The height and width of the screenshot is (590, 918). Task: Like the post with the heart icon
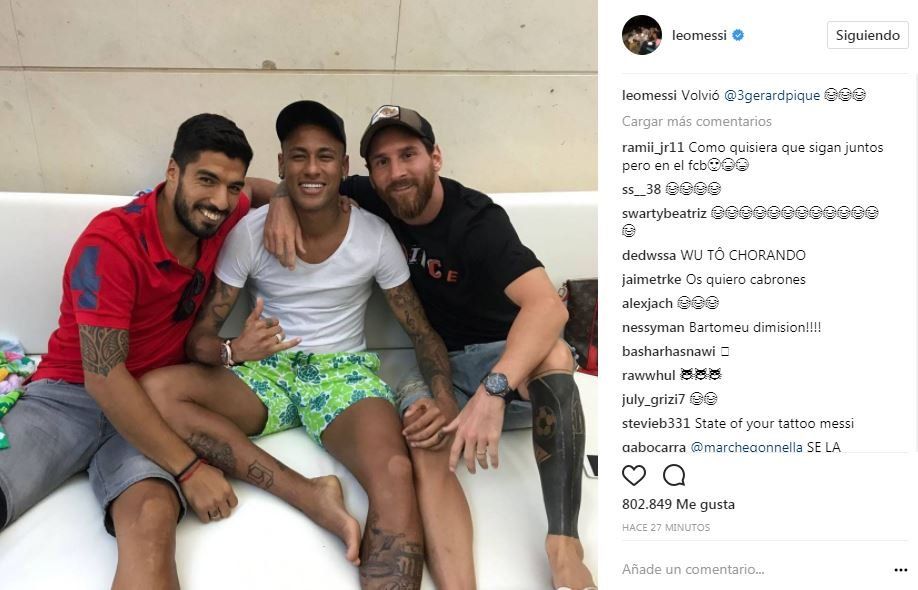tap(633, 475)
